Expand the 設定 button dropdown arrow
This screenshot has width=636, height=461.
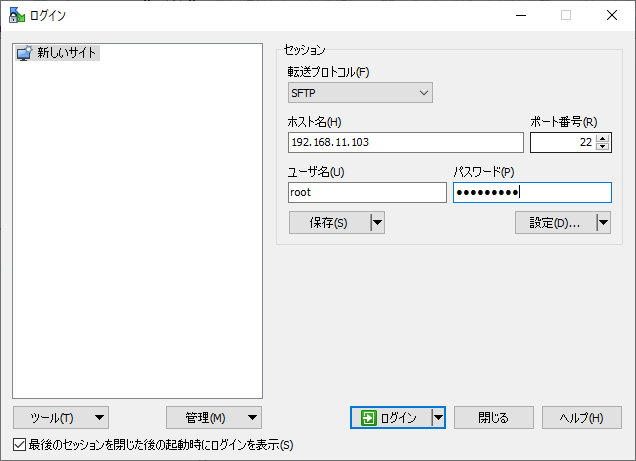pos(603,223)
